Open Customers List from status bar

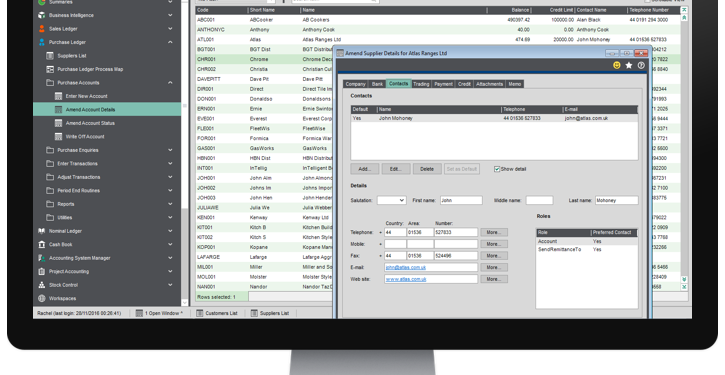(x=217, y=313)
